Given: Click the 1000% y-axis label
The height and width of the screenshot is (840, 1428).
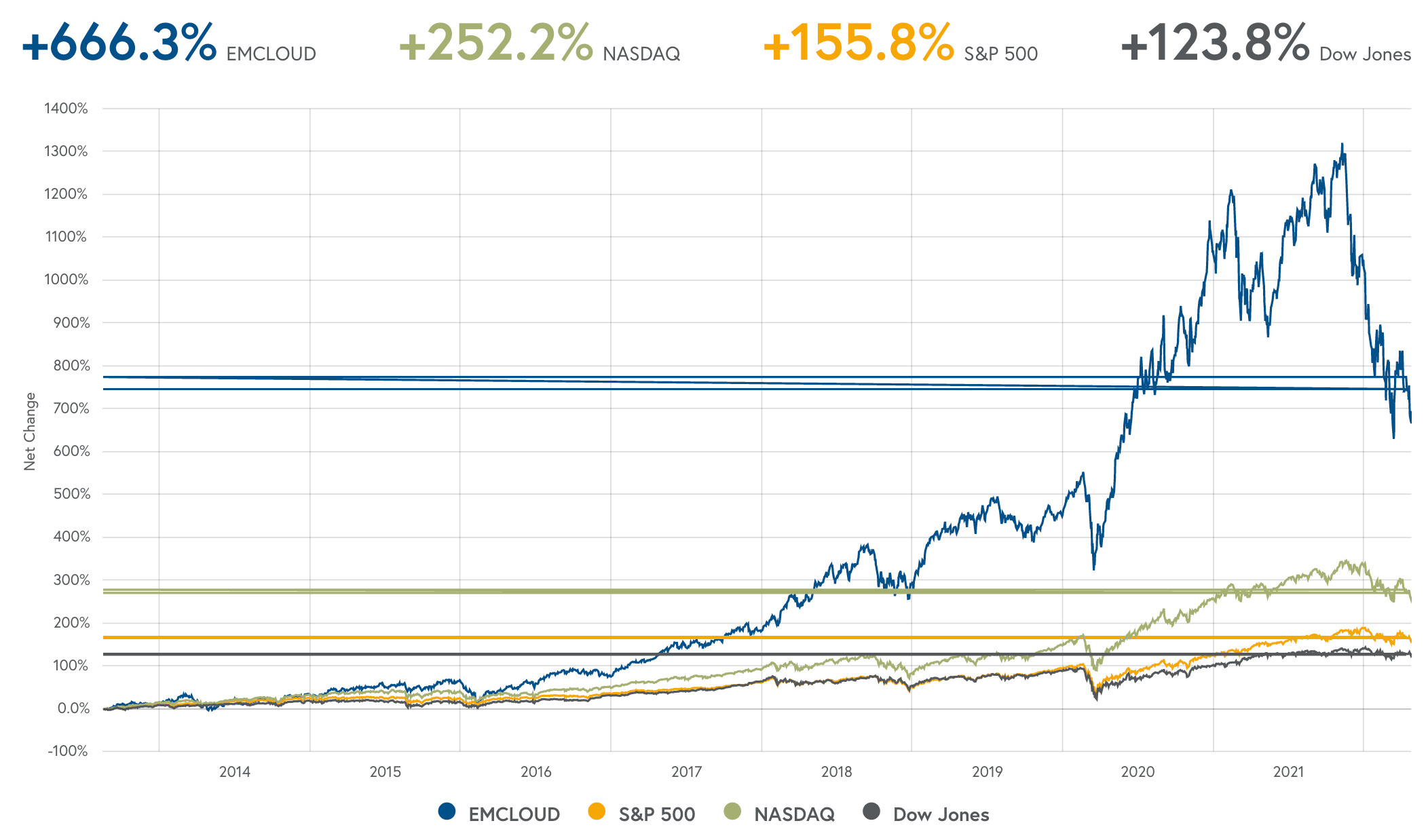Looking at the screenshot, I should pos(67,280).
